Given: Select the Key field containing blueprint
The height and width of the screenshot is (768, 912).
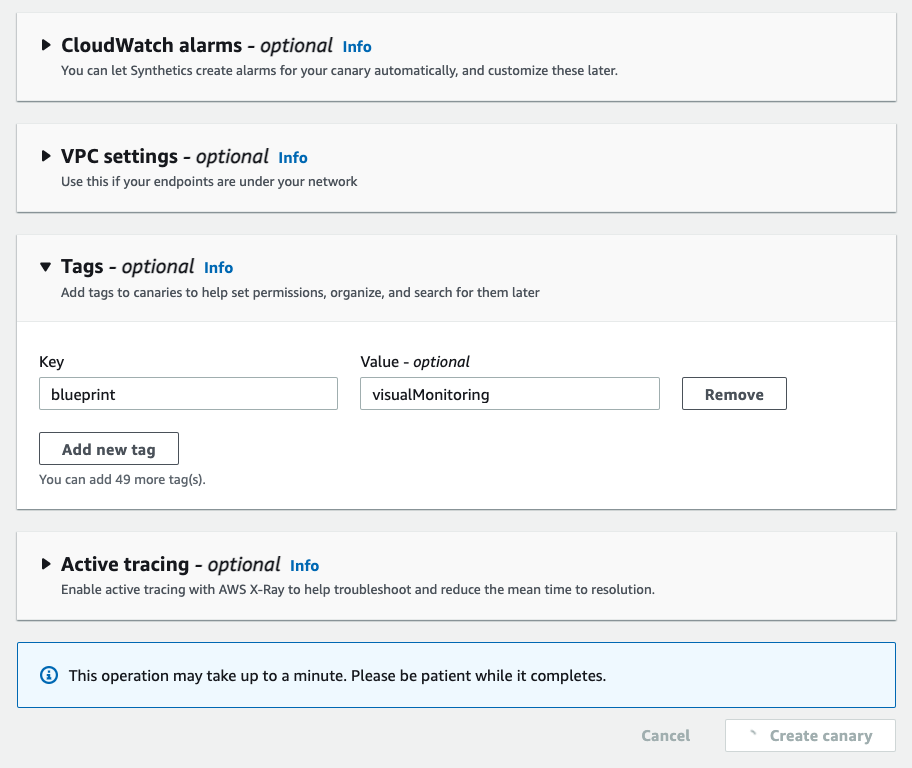Looking at the screenshot, I should click(188, 393).
